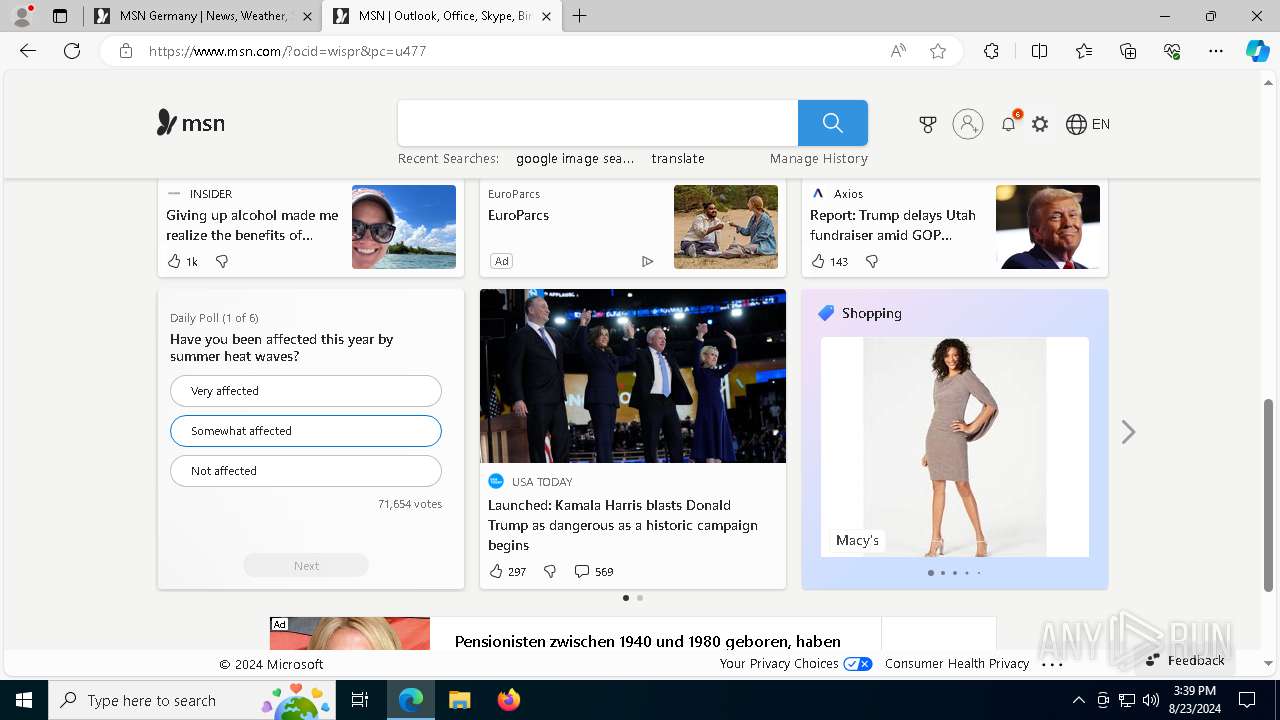
Task: Open the account profile icon
Action: [x=968, y=124]
